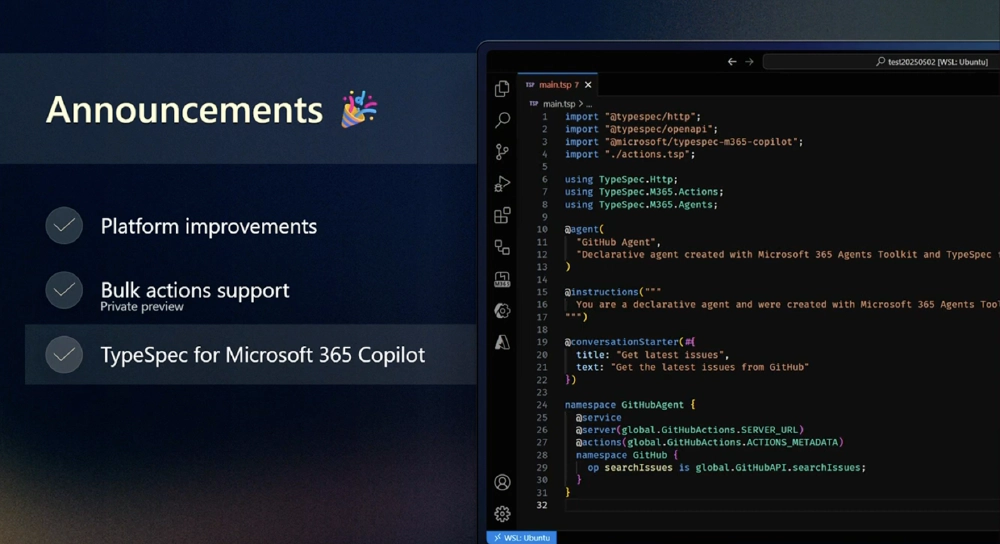The width and height of the screenshot is (1000, 544).
Task: Open the Remote Explorer icon
Action: click(x=502, y=247)
